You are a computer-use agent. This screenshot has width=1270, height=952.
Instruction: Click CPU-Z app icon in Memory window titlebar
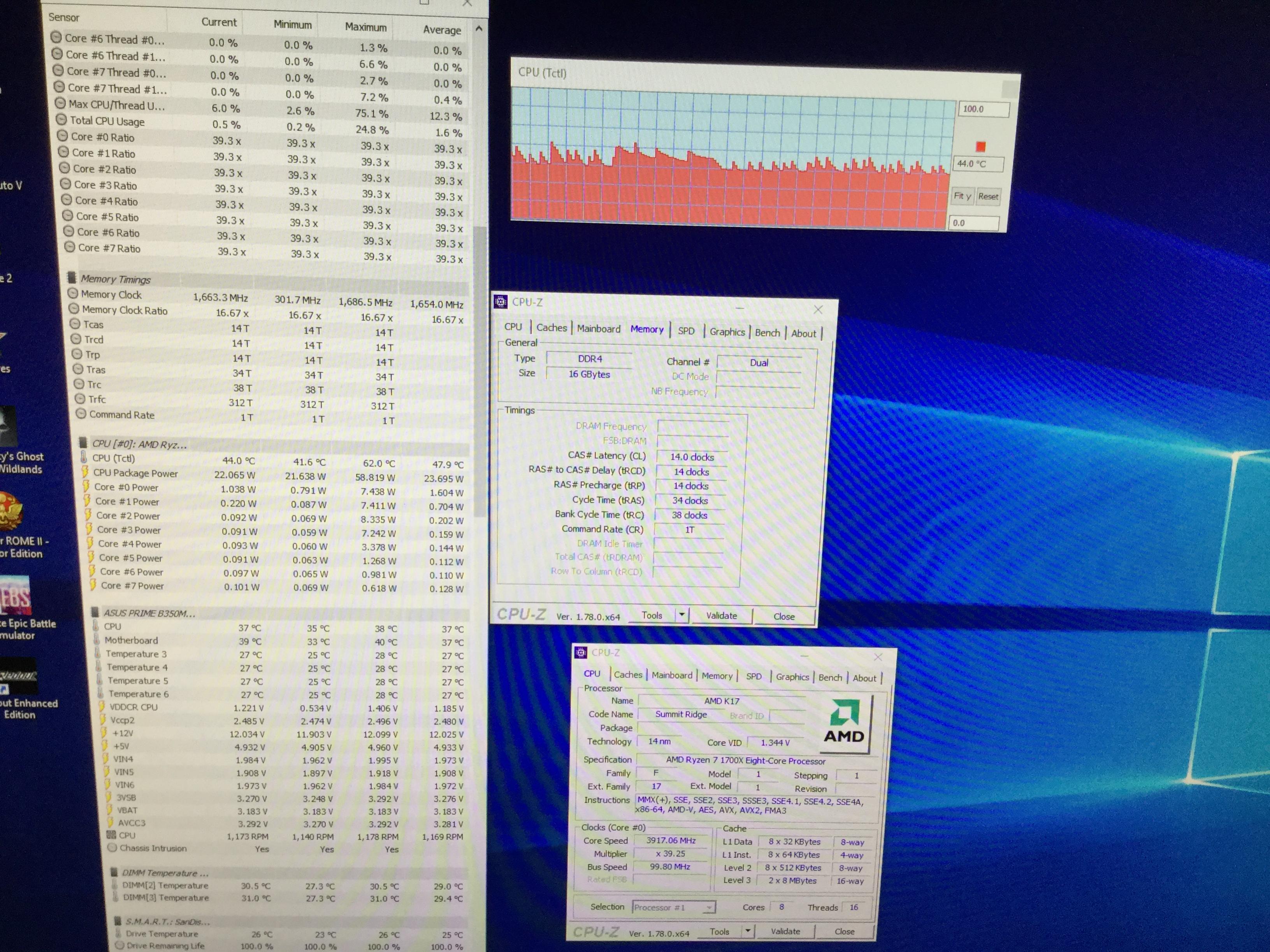501,301
